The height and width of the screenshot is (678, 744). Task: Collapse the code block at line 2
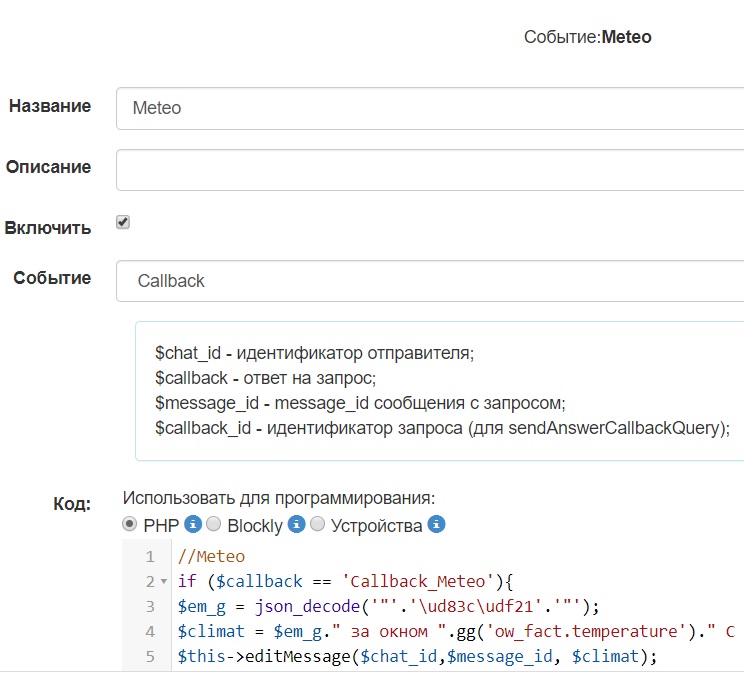[163, 581]
